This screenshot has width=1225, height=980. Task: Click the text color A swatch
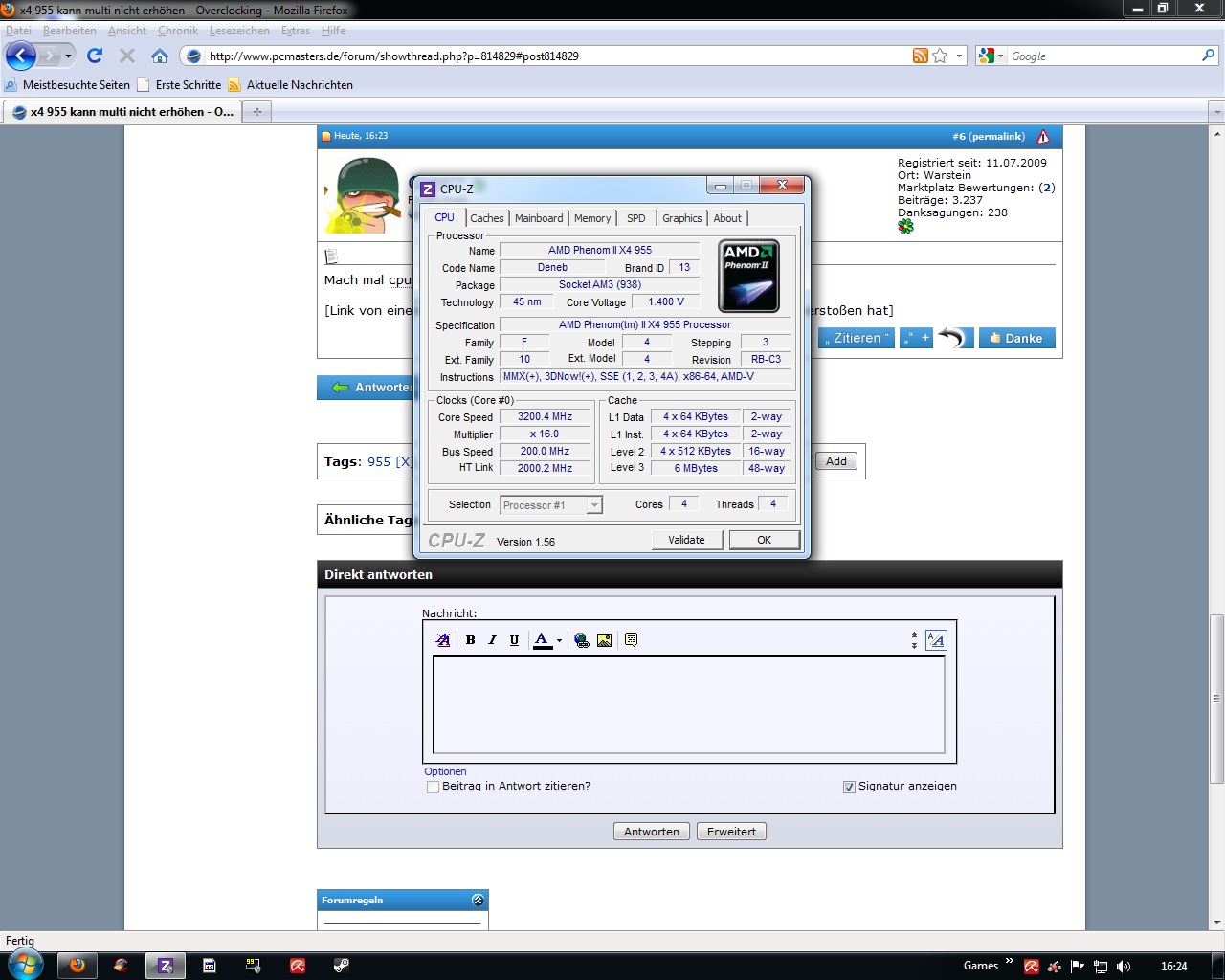[x=543, y=640]
